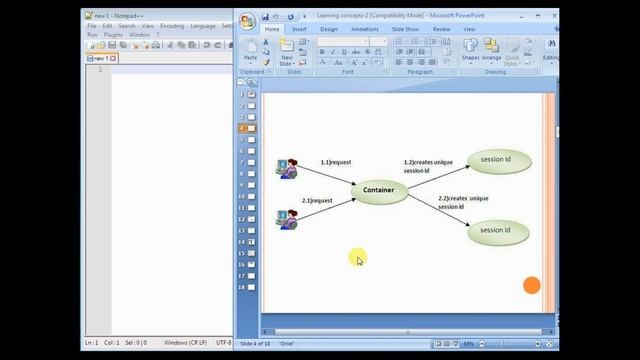
Task: Open Encoding menu in Notepad++
Action: click(x=172, y=26)
